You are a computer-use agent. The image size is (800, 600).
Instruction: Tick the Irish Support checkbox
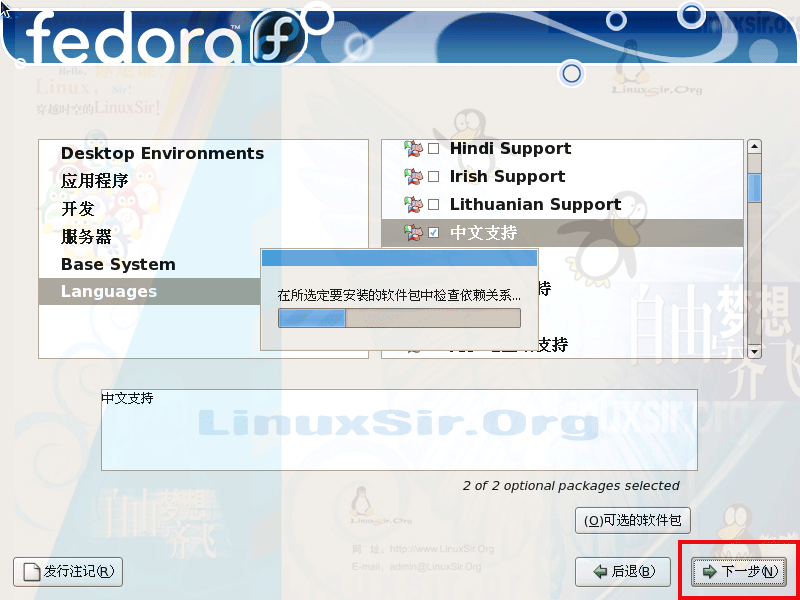[433, 177]
